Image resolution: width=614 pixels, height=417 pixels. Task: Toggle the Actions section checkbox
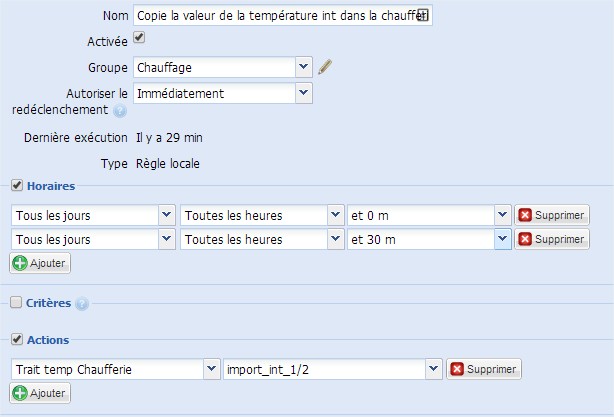(16, 340)
